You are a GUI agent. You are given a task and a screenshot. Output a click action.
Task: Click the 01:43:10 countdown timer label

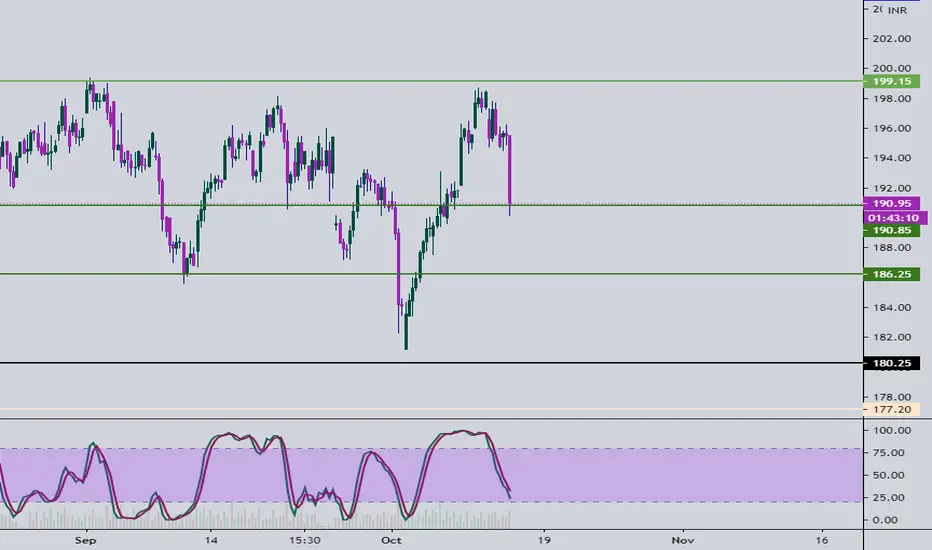pos(893,218)
